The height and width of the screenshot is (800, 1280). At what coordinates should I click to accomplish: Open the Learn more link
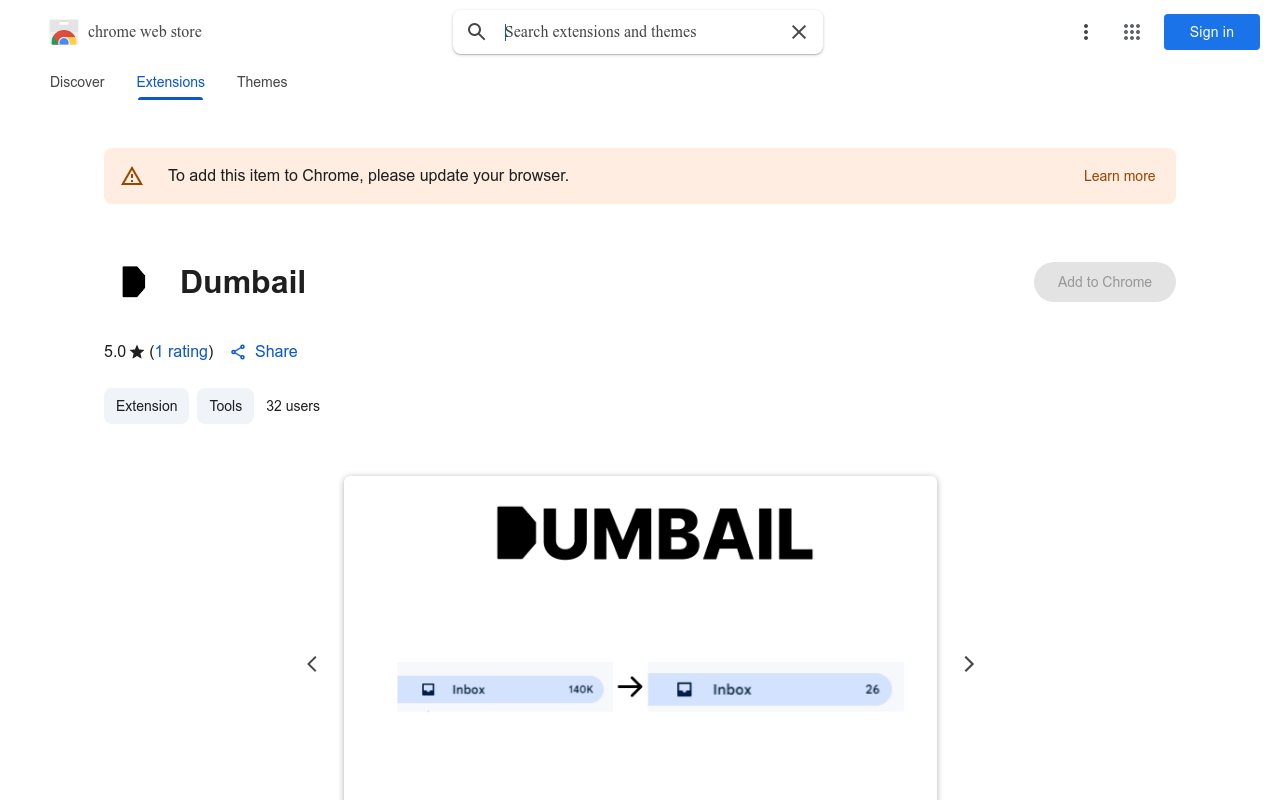click(x=1119, y=176)
